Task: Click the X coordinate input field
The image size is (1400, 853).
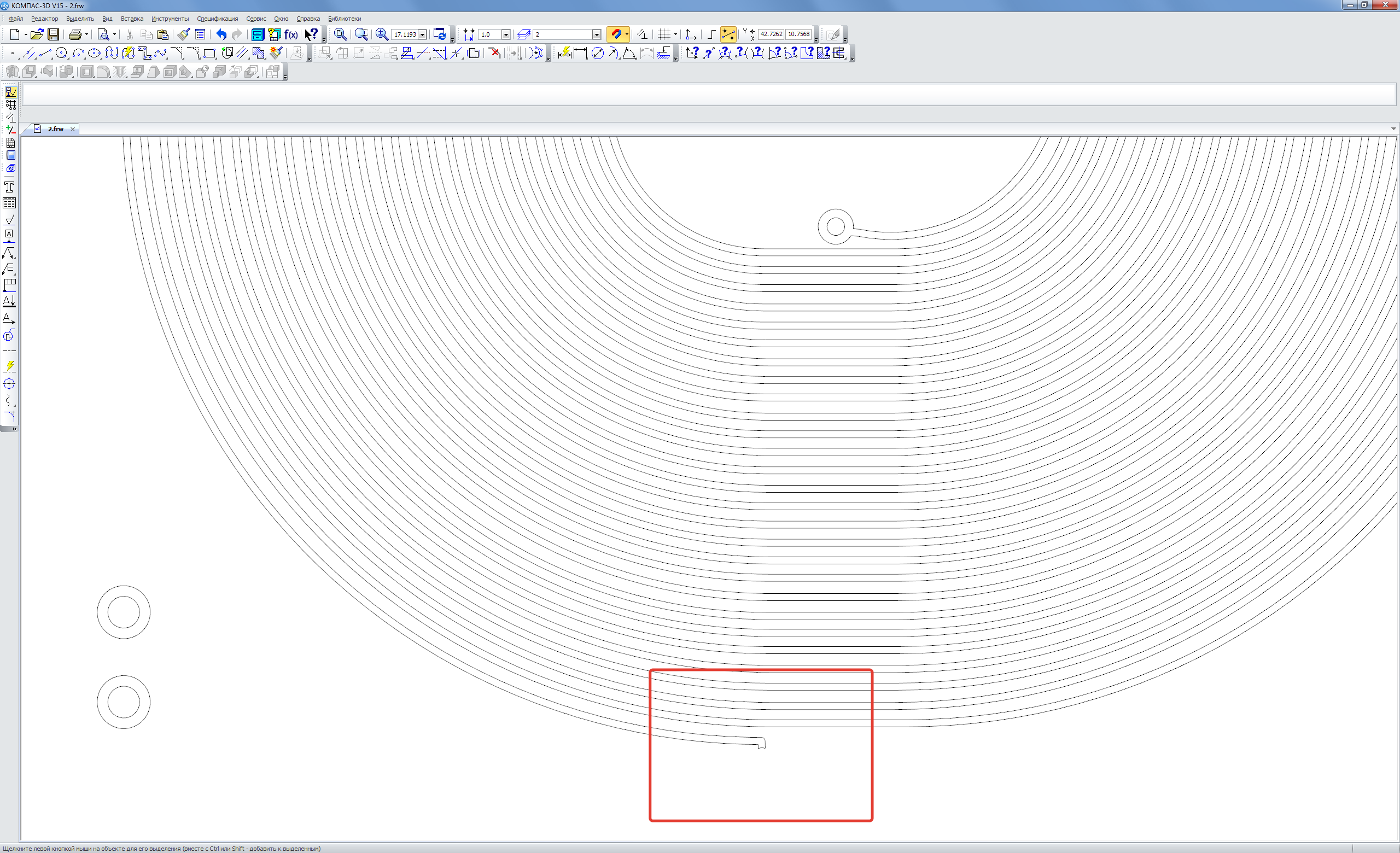Action: point(771,34)
